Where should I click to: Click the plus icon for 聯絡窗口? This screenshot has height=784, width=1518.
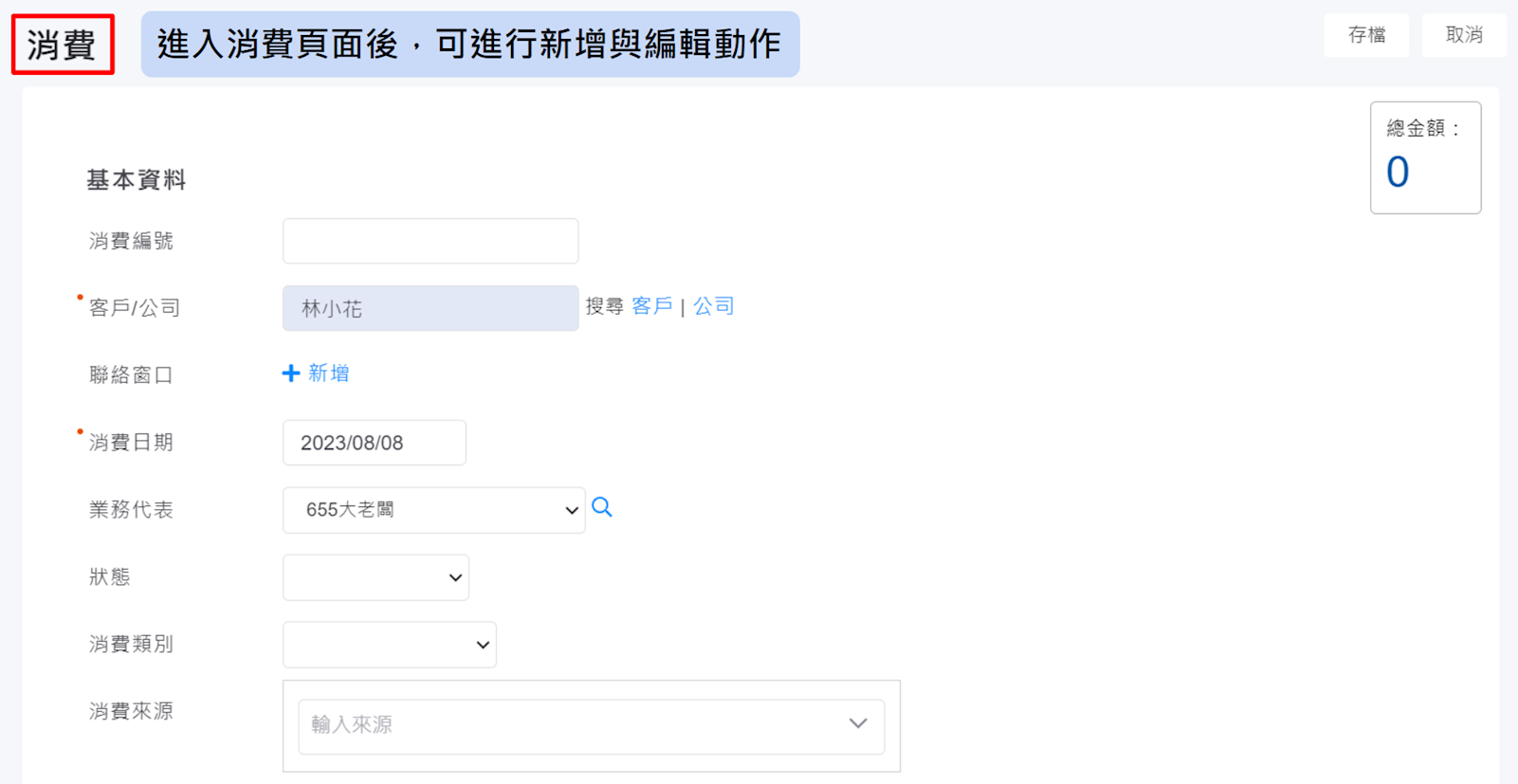(x=291, y=374)
